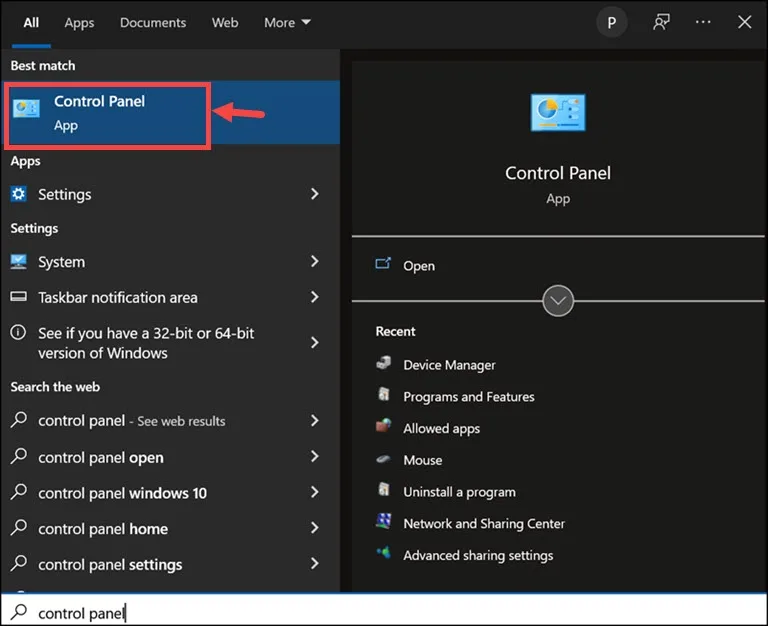Click the search box containing 'control panel'
Screen dimensions: 768x626
pos(384,610)
